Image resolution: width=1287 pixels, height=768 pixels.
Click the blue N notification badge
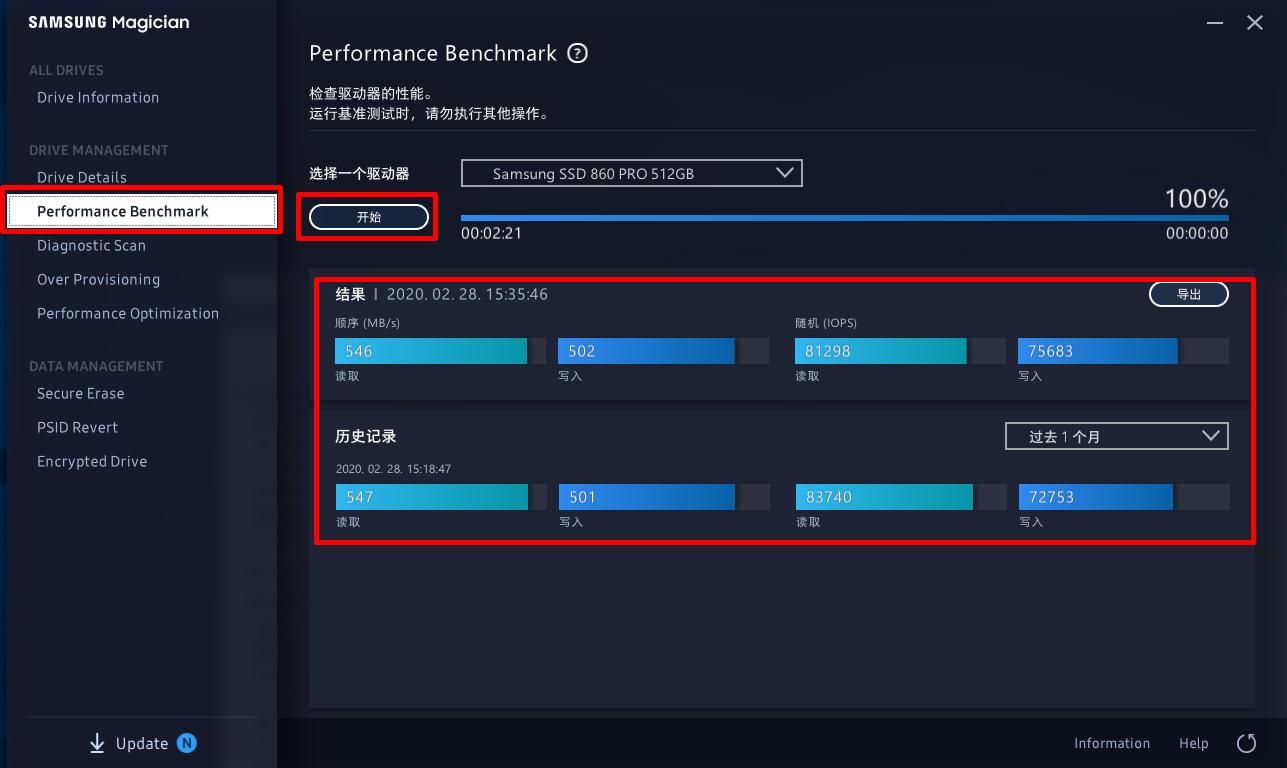coord(187,743)
